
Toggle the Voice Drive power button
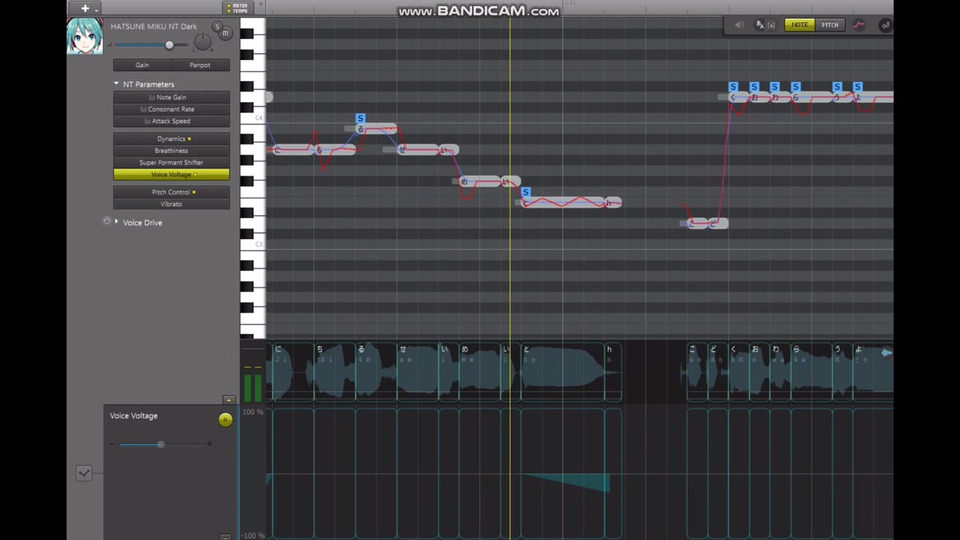(107, 221)
